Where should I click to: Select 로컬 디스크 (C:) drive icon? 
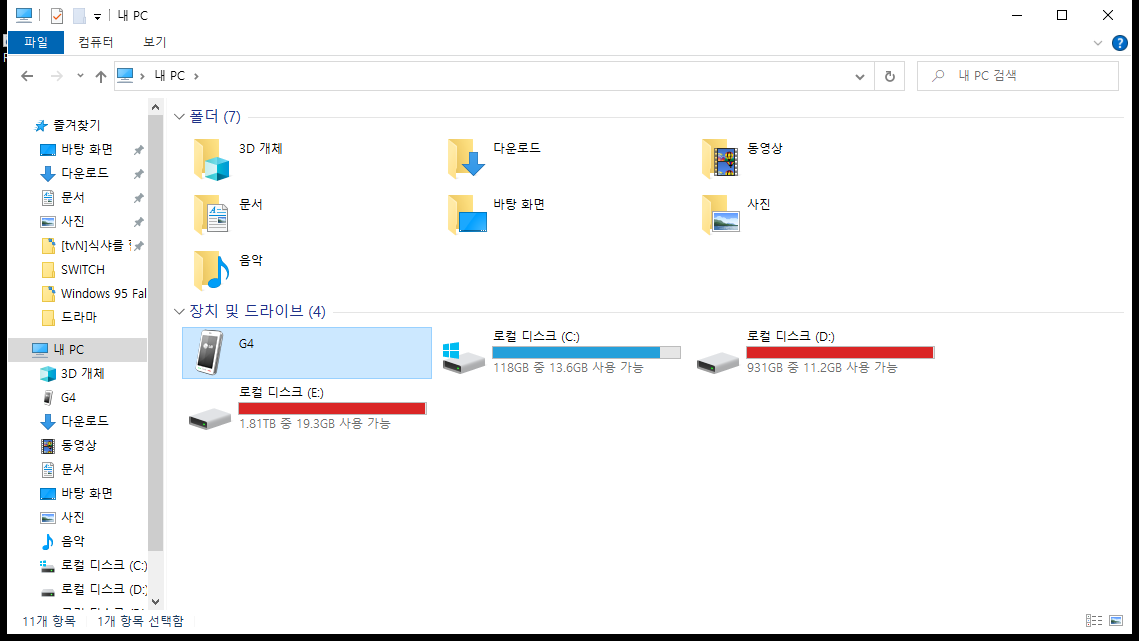click(x=463, y=357)
